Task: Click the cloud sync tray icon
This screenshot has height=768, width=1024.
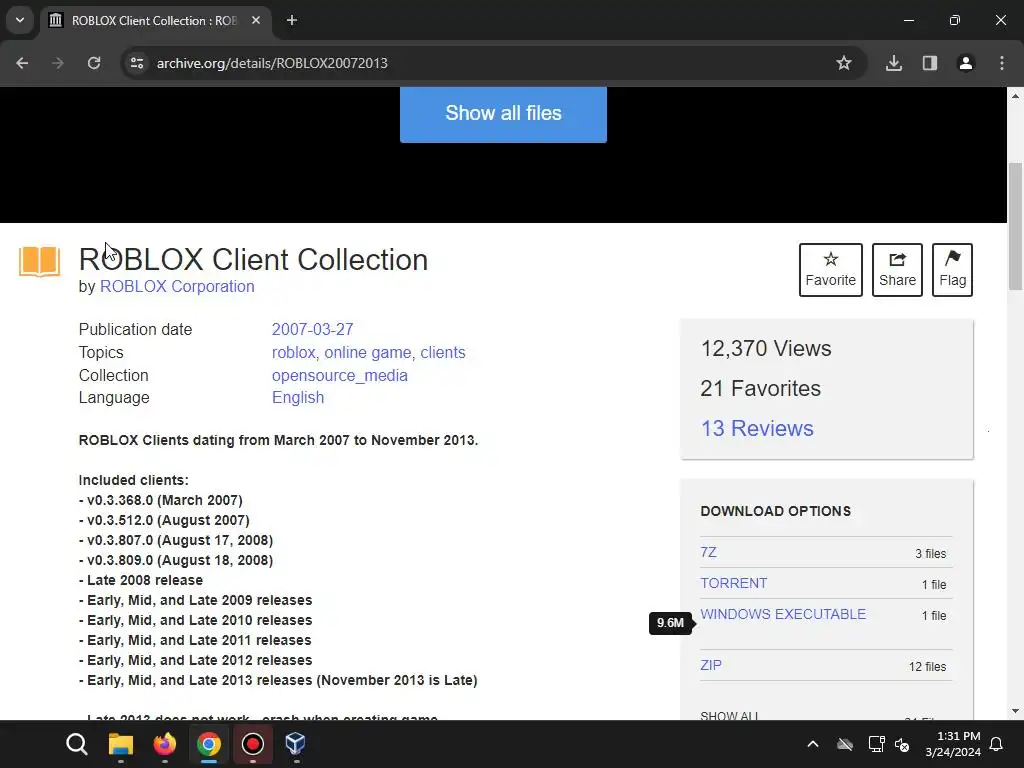Action: (845, 744)
